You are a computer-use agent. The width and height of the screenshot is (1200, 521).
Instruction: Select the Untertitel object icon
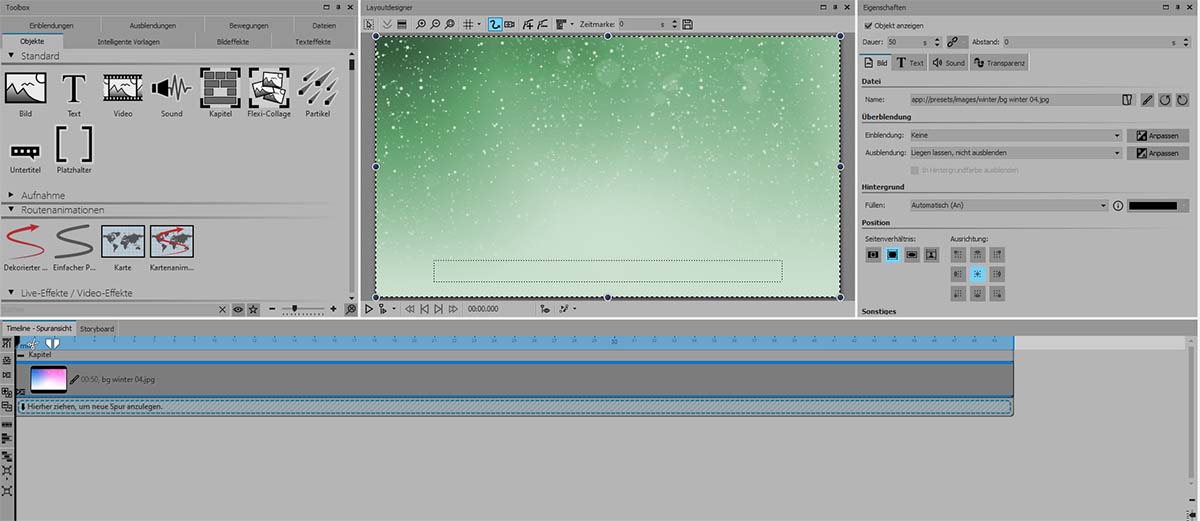25,152
